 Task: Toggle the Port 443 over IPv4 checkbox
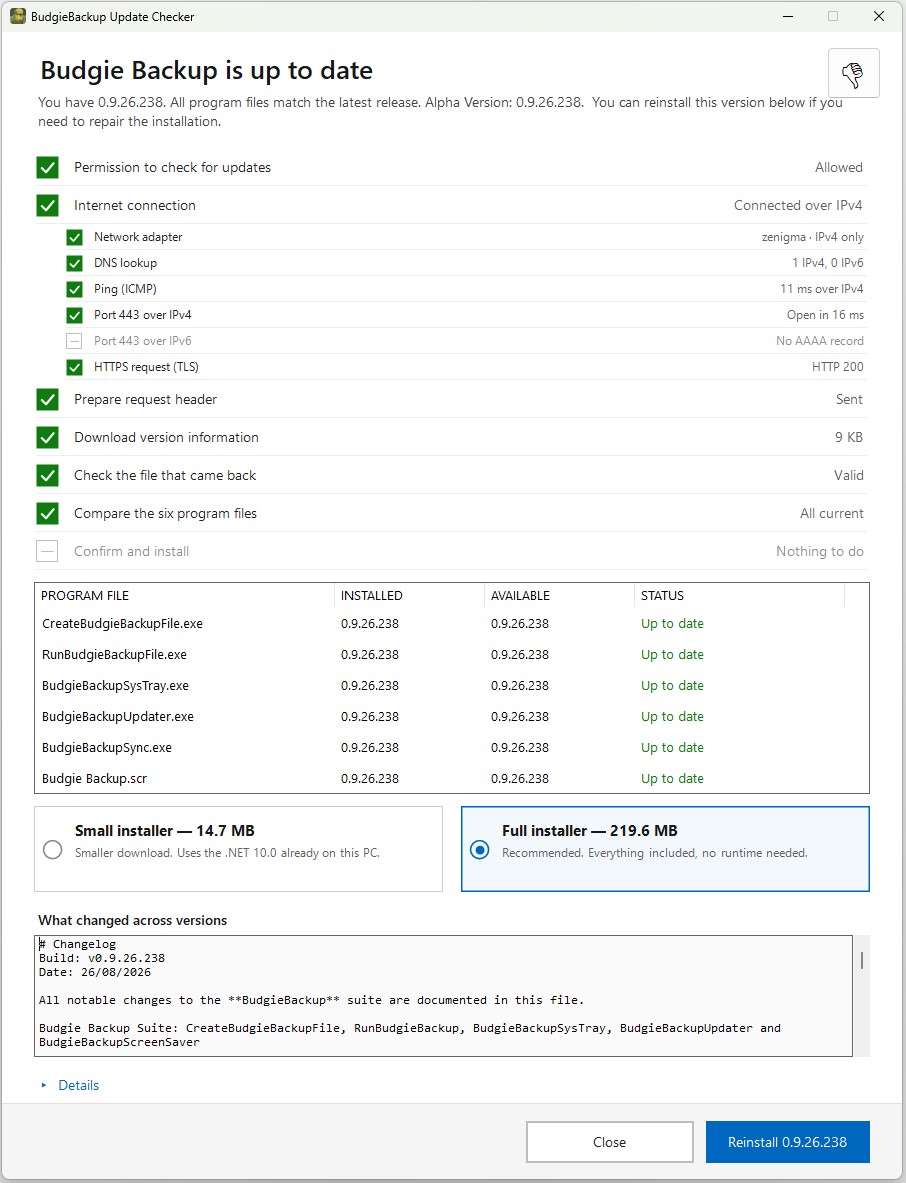74,315
